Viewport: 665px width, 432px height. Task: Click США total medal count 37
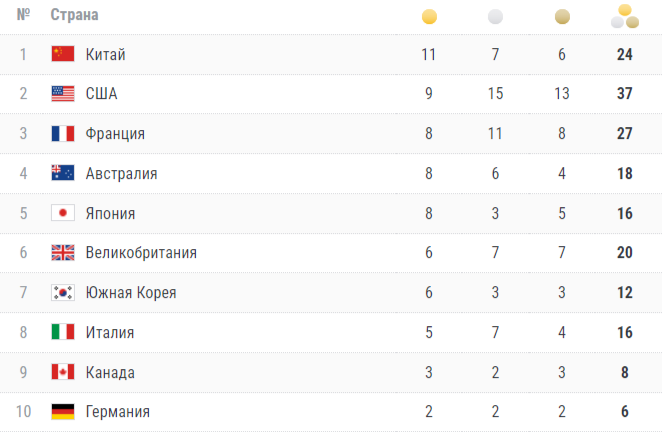pos(625,94)
